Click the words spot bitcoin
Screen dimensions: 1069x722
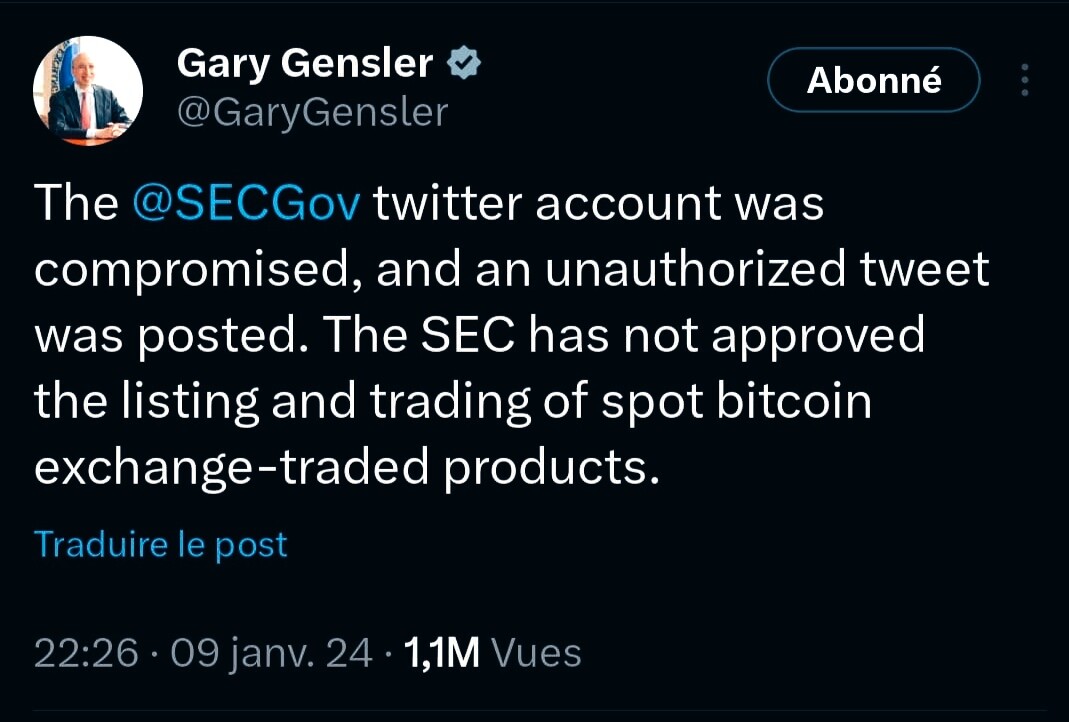[736, 402]
